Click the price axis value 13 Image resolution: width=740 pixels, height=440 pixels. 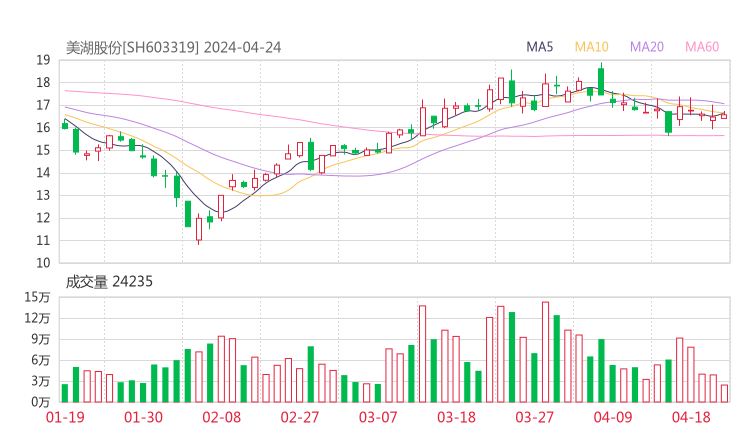tap(43, 195)
